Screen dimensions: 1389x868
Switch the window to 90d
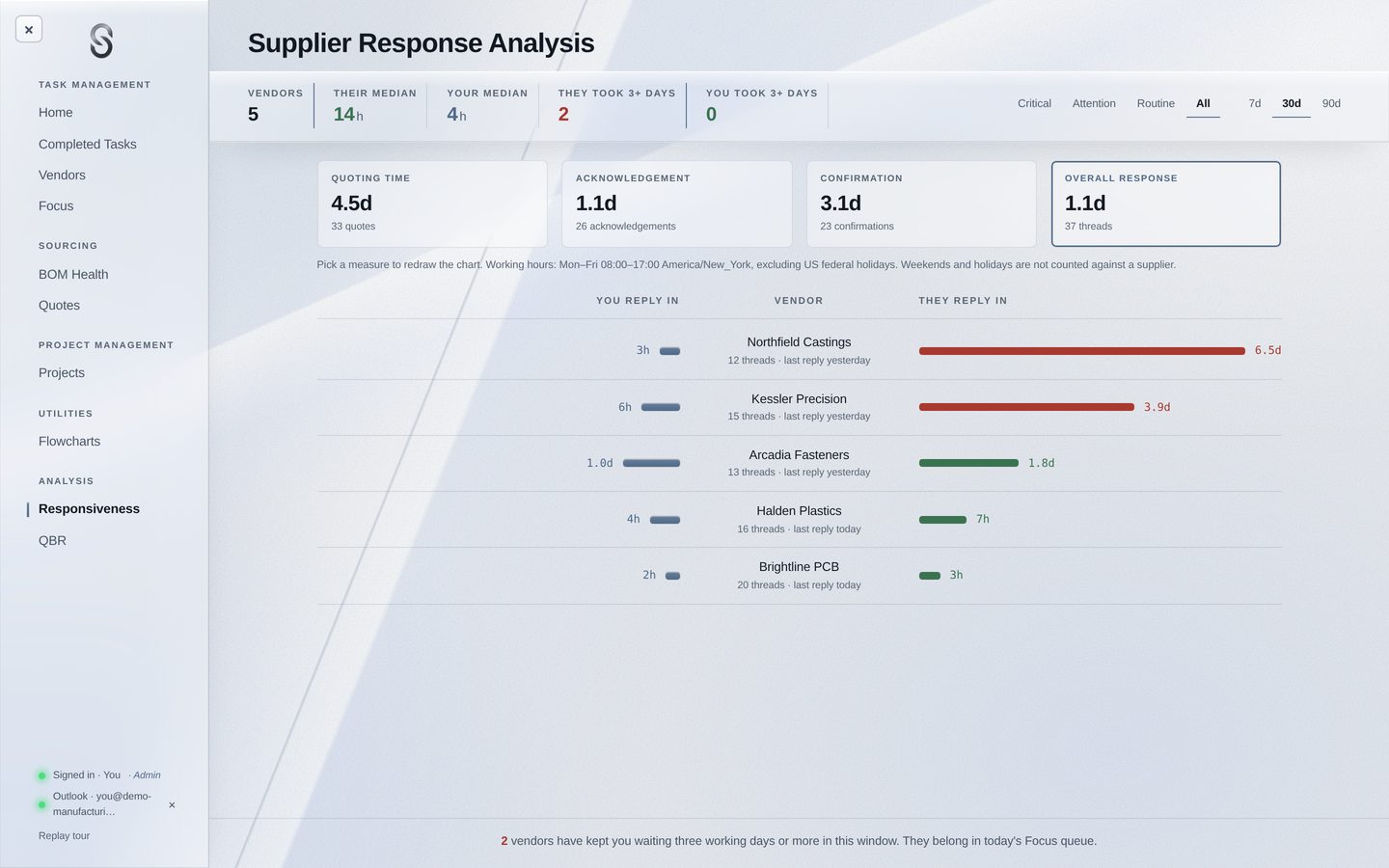tap(1331, 103)
